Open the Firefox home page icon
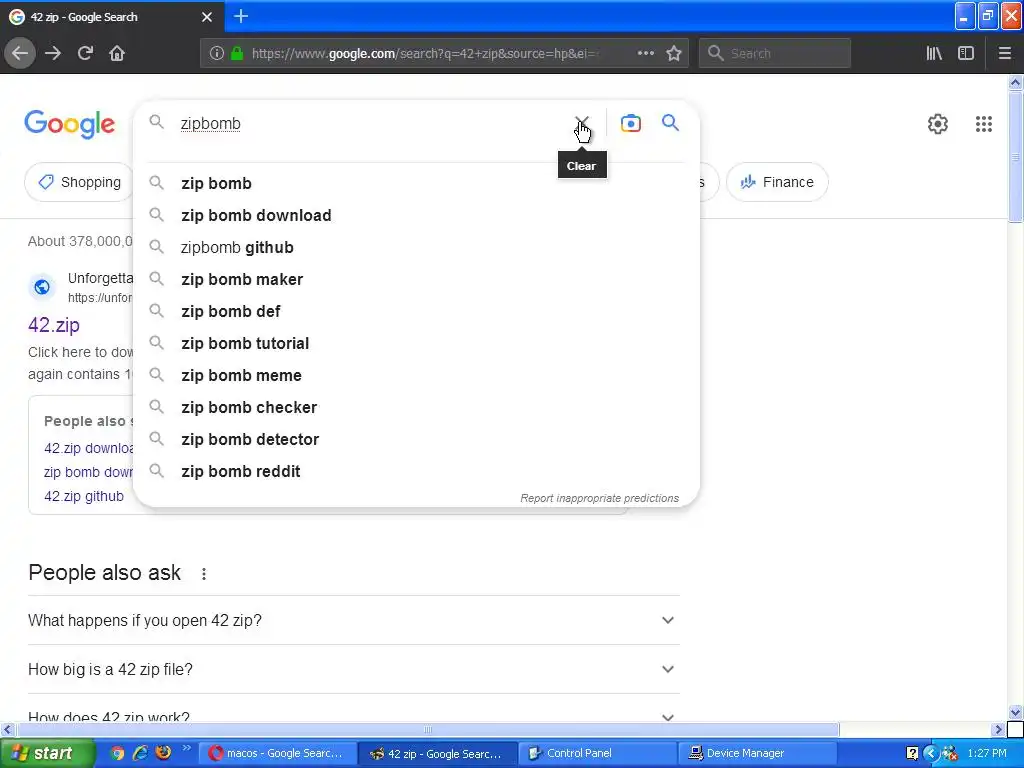Image resolution: width=1024 pixels, height=768 pixels. coord(117,54)
